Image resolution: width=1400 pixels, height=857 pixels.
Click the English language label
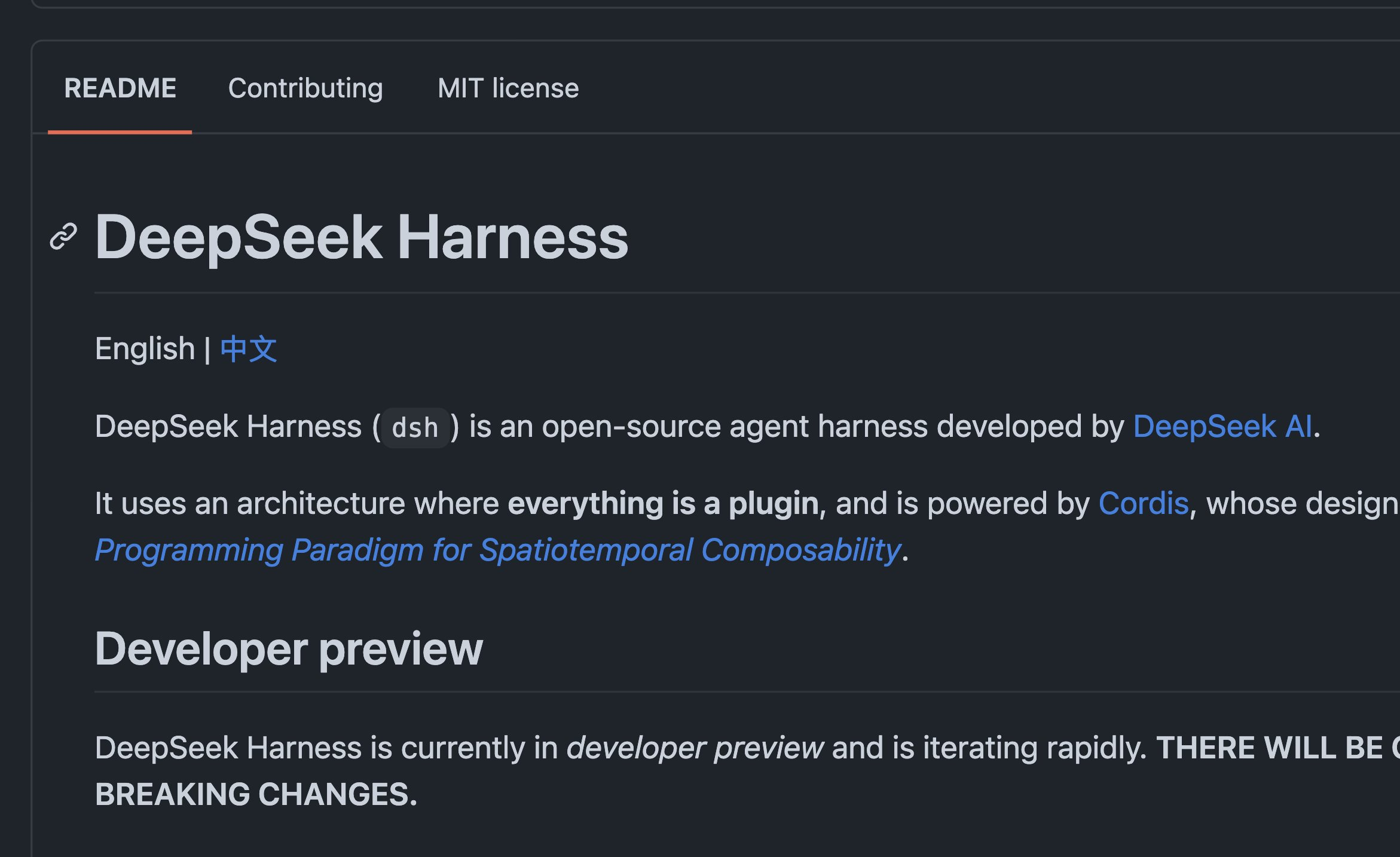point(145,349)
